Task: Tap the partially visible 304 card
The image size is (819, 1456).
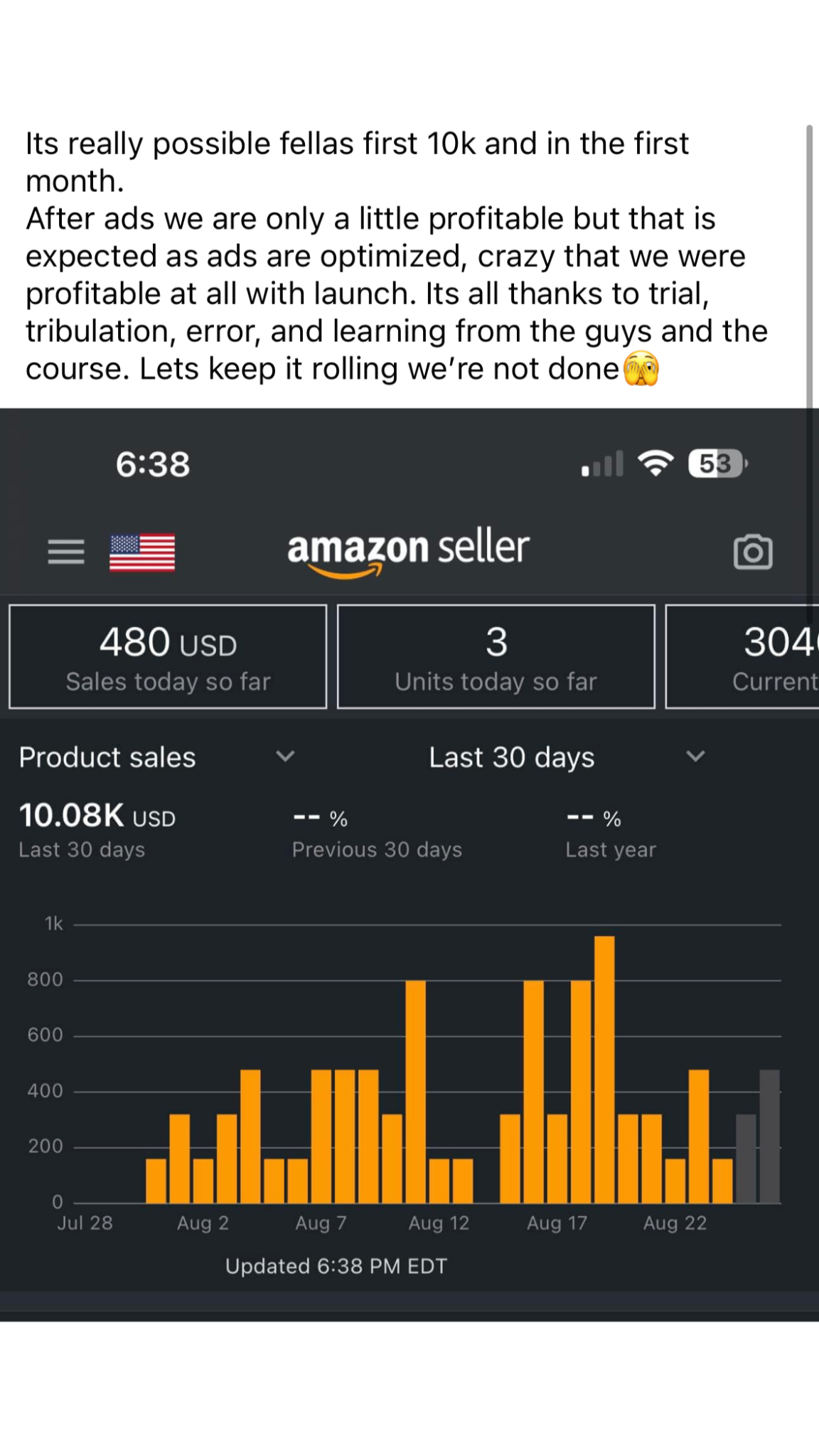Action: pos(744,657)
